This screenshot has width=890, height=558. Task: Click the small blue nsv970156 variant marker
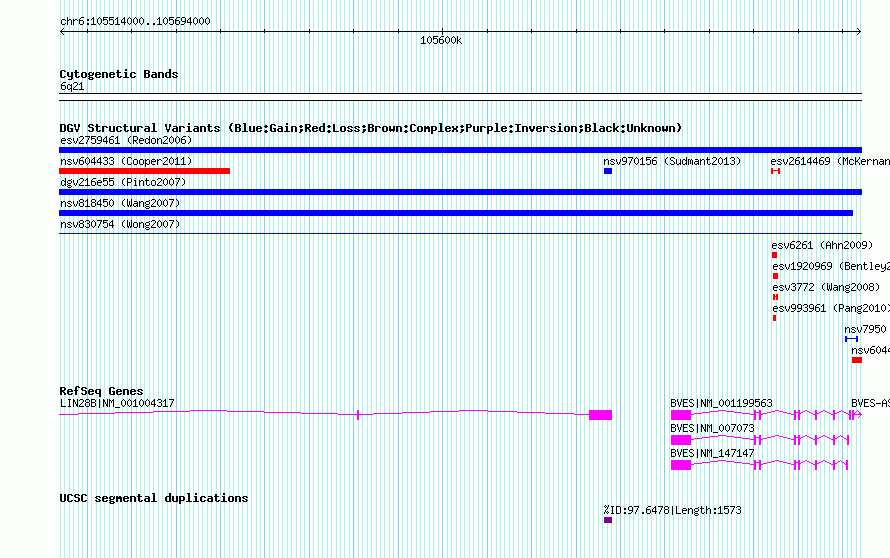pyautogui.click(x=608, y=171)
